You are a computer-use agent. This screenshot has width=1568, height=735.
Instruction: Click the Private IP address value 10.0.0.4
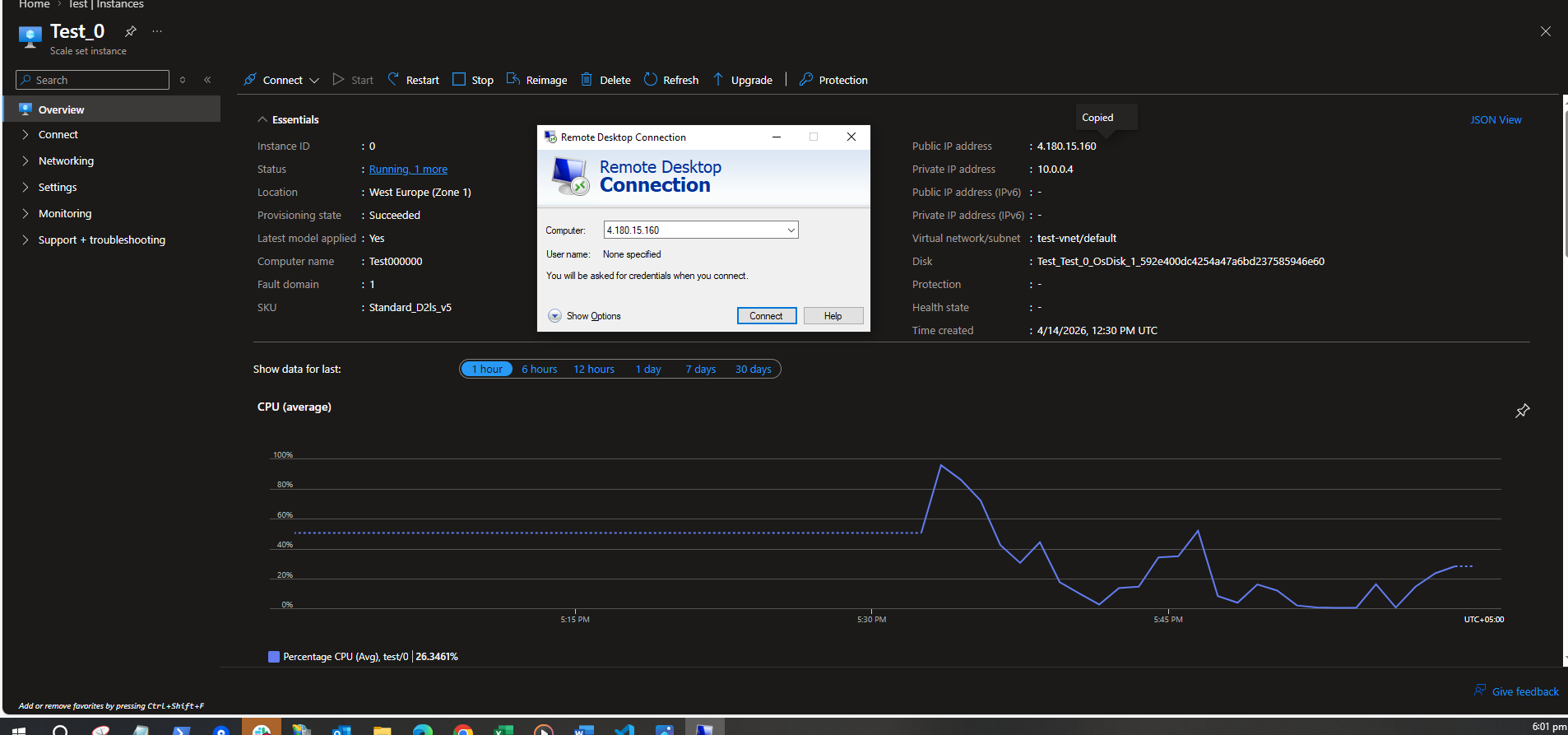tap(1055, 170)
